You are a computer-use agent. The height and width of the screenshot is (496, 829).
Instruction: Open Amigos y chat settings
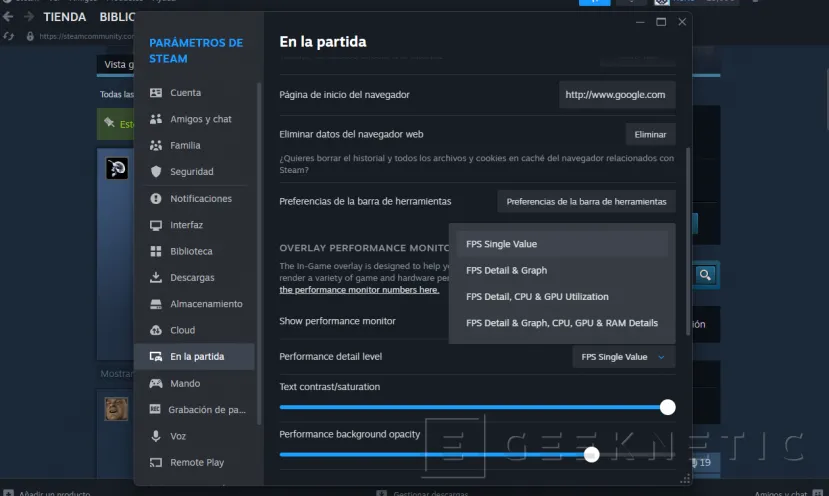point(195,119)
